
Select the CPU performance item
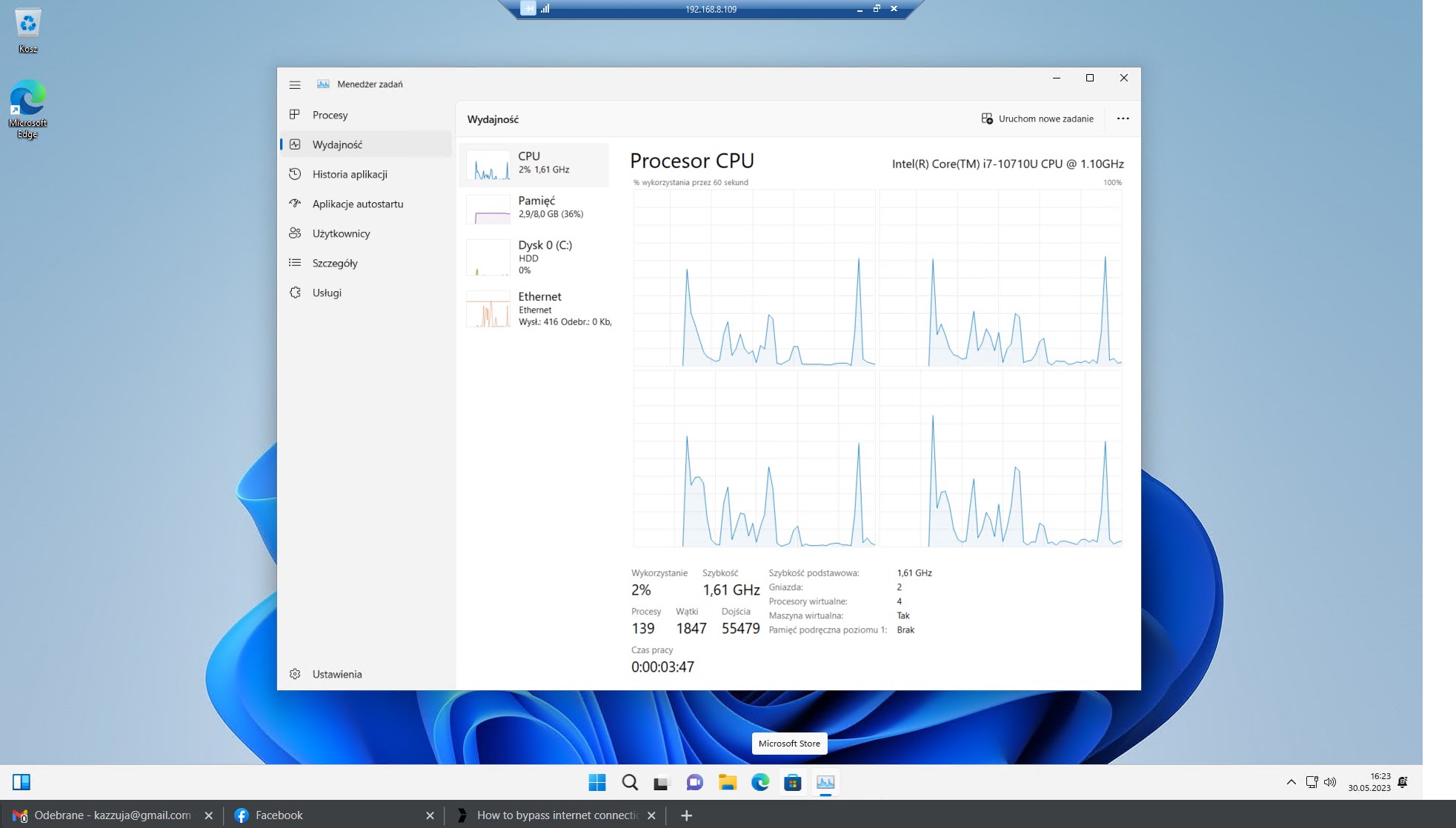(x=535, y=164)
